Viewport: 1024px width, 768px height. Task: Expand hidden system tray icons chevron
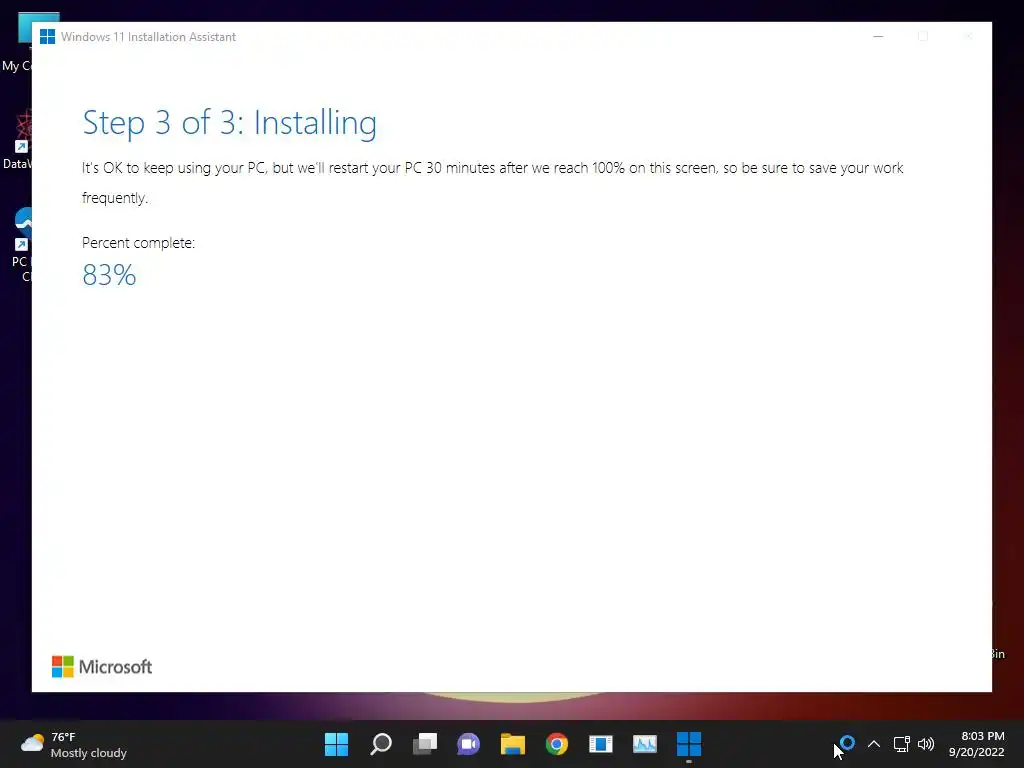(x=874, y=744)
